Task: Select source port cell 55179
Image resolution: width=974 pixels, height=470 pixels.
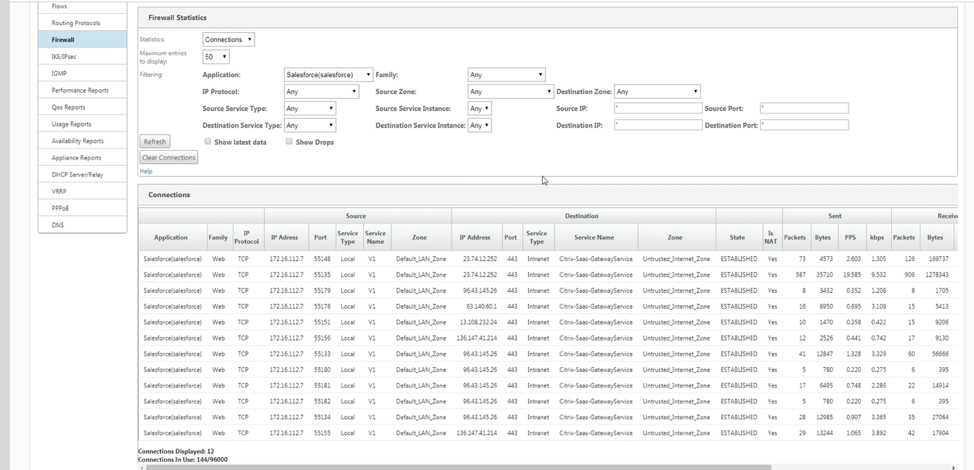Action: (x=322, y=290)
